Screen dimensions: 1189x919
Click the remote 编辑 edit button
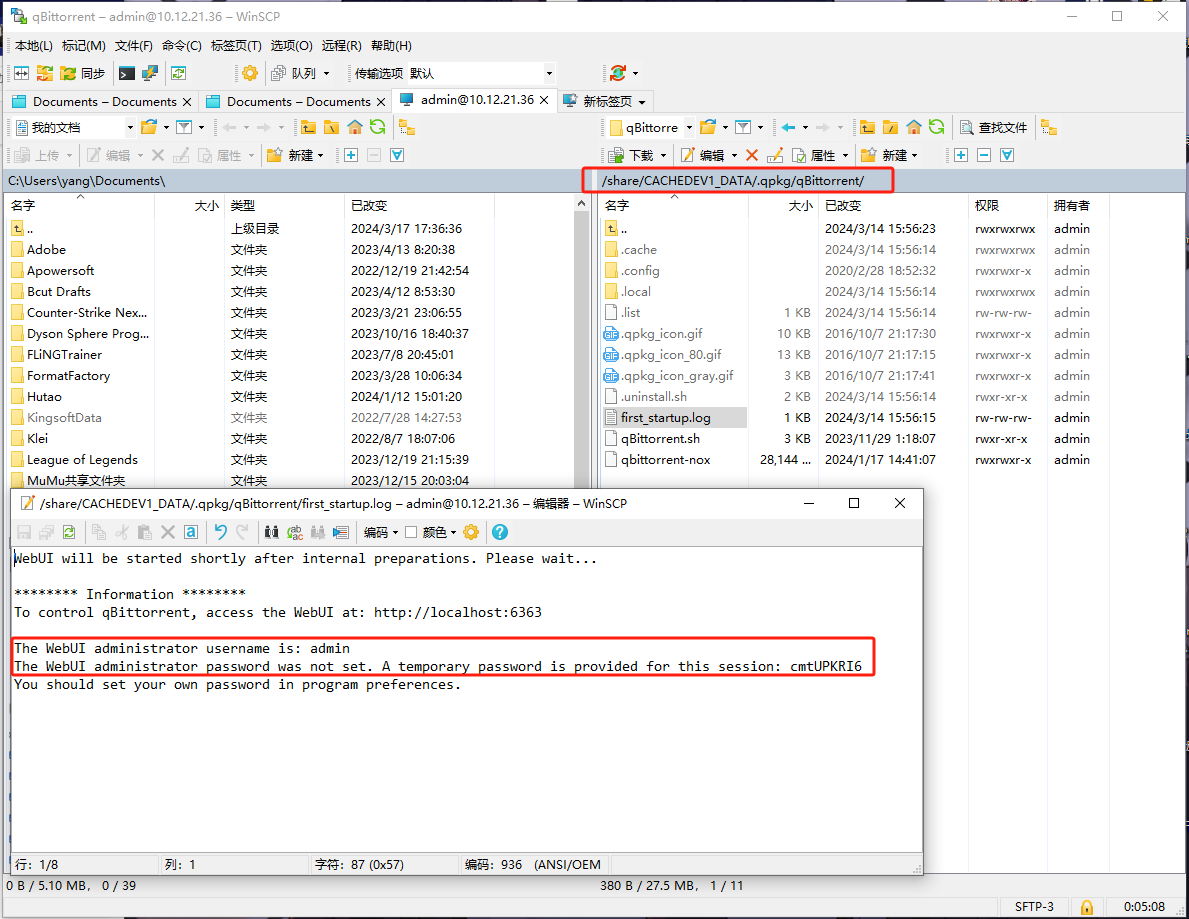click(x=703, y=155)
